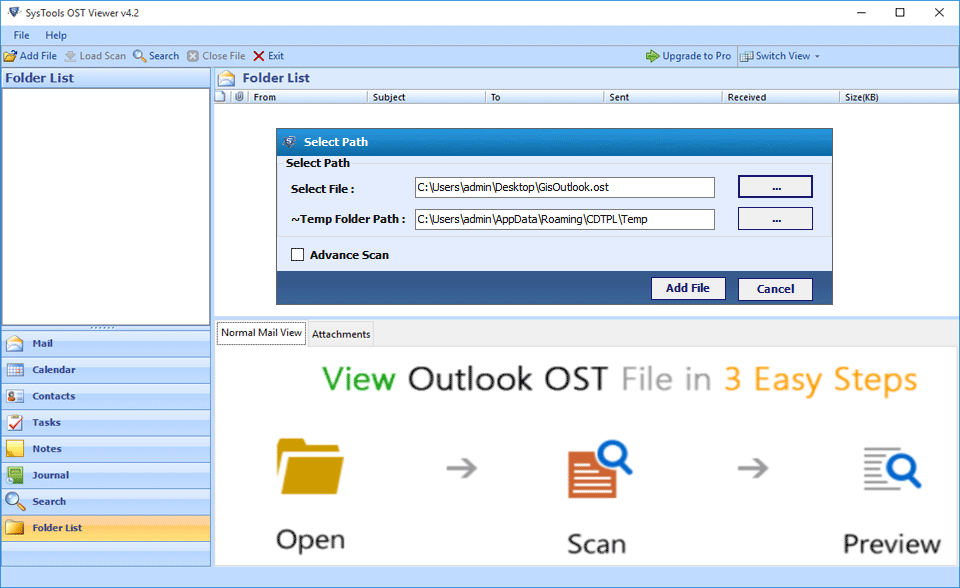Minimize the OST Viewer window
The image size is (960, 588).
[x=861, y=13]
